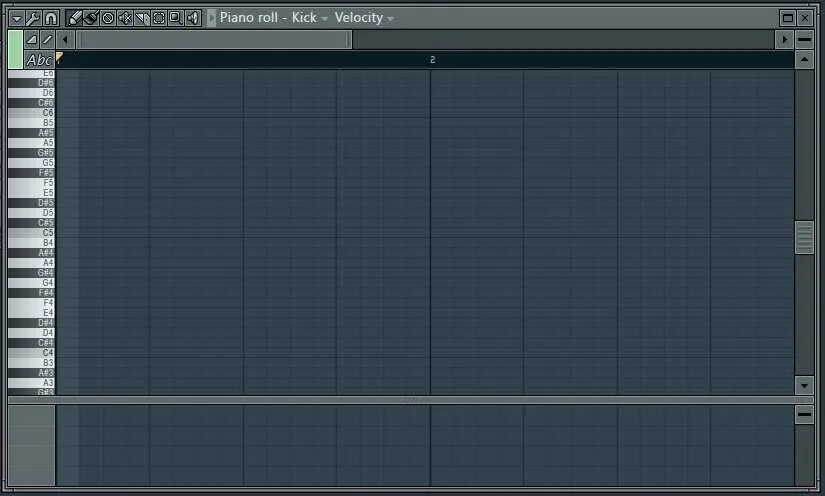Image resolution: width=825 pixels, height=496 pixels.
Task: Click the E5 piano key
Action: pyautogui.click(x=32, y=193)
